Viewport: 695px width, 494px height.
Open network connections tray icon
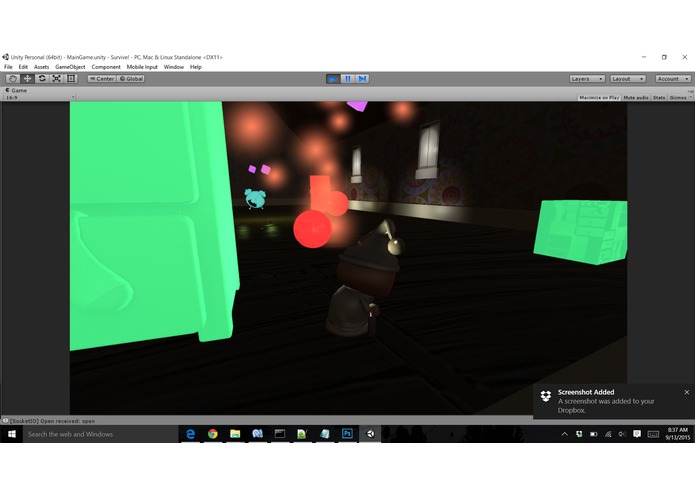[x=608, y=434]
